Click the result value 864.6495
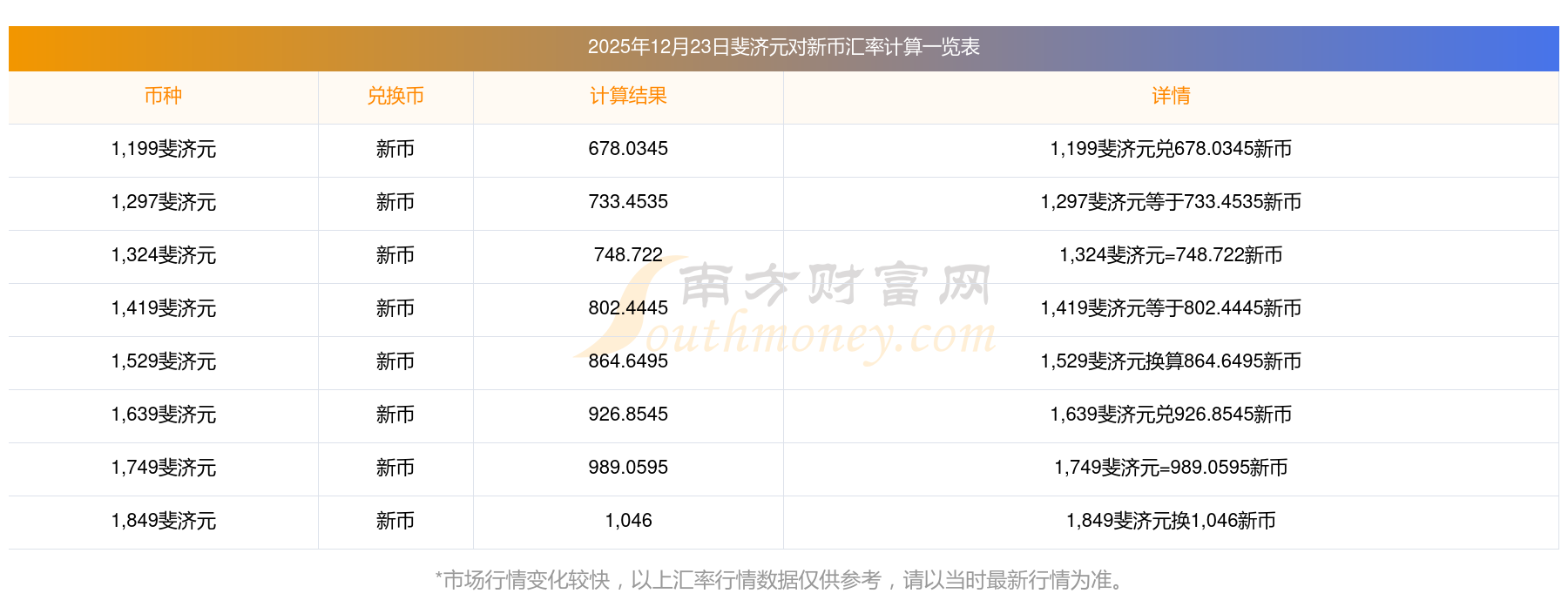Viewport: 1568px width, 607px height. point(628,361)
